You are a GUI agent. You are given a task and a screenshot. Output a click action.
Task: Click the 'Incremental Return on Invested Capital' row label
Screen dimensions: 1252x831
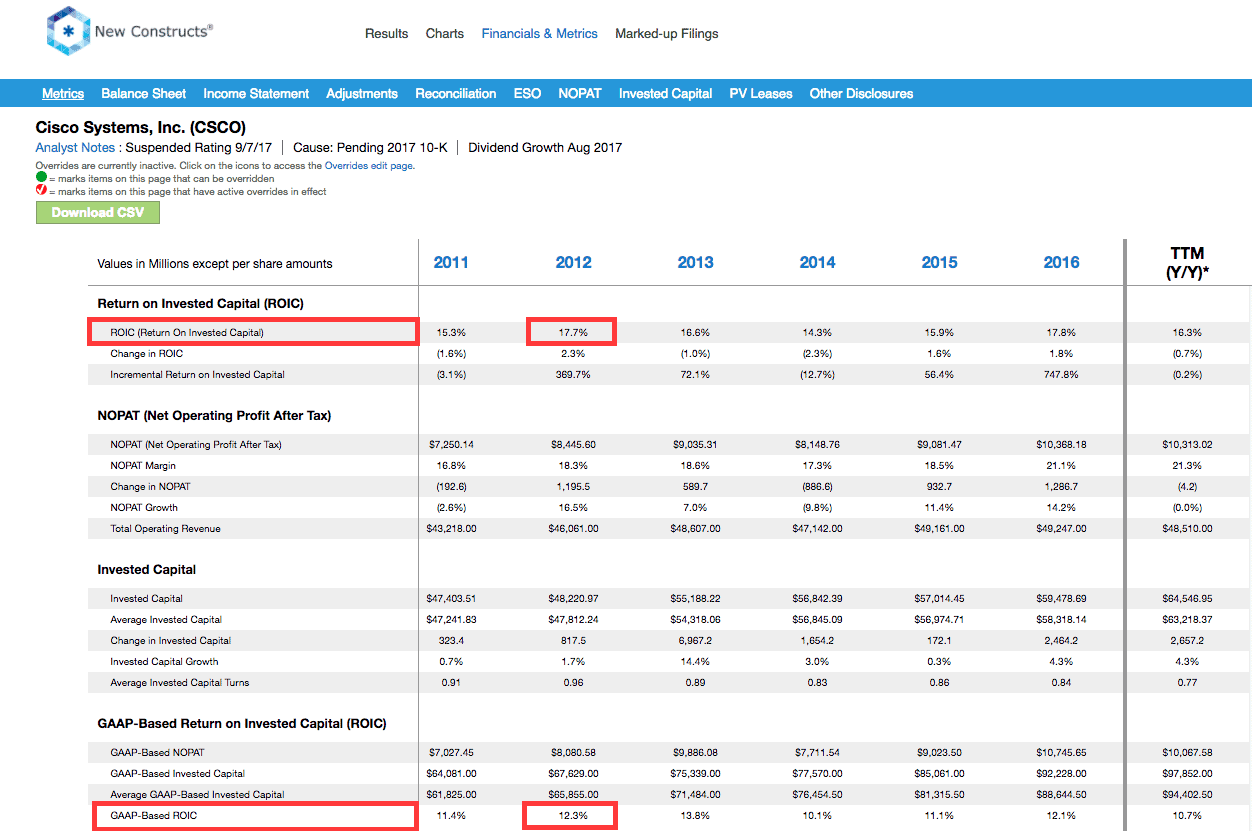(197, 375)
